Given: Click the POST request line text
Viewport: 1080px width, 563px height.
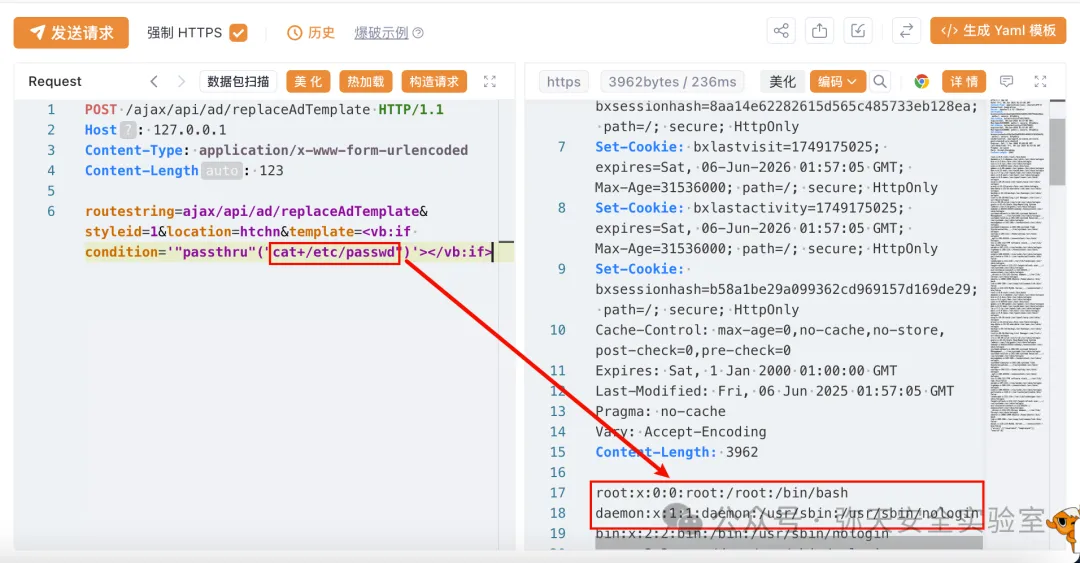Looking at the screenshot, I should [x=264, y=110].
